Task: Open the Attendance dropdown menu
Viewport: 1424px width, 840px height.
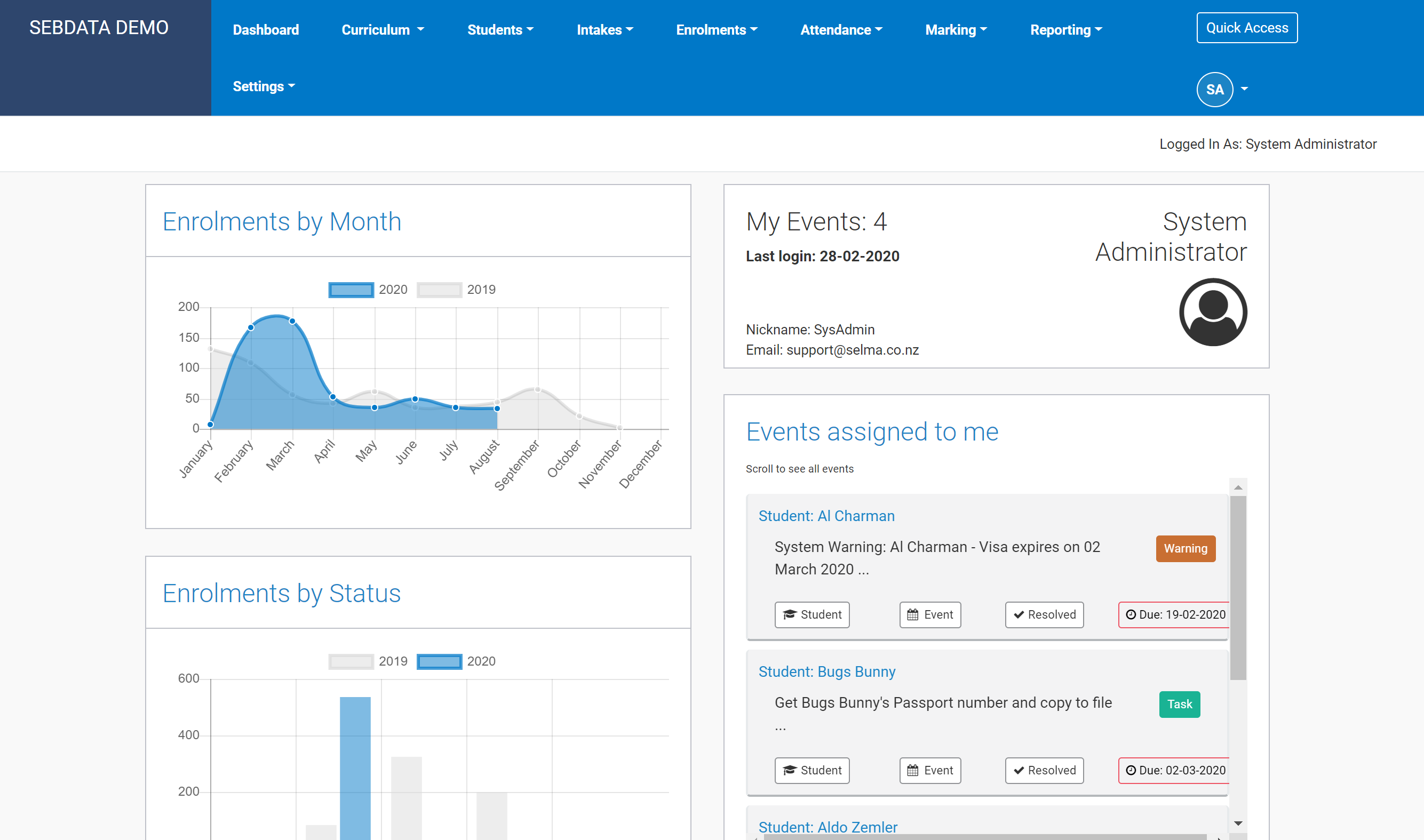Action: pos(841,29)
